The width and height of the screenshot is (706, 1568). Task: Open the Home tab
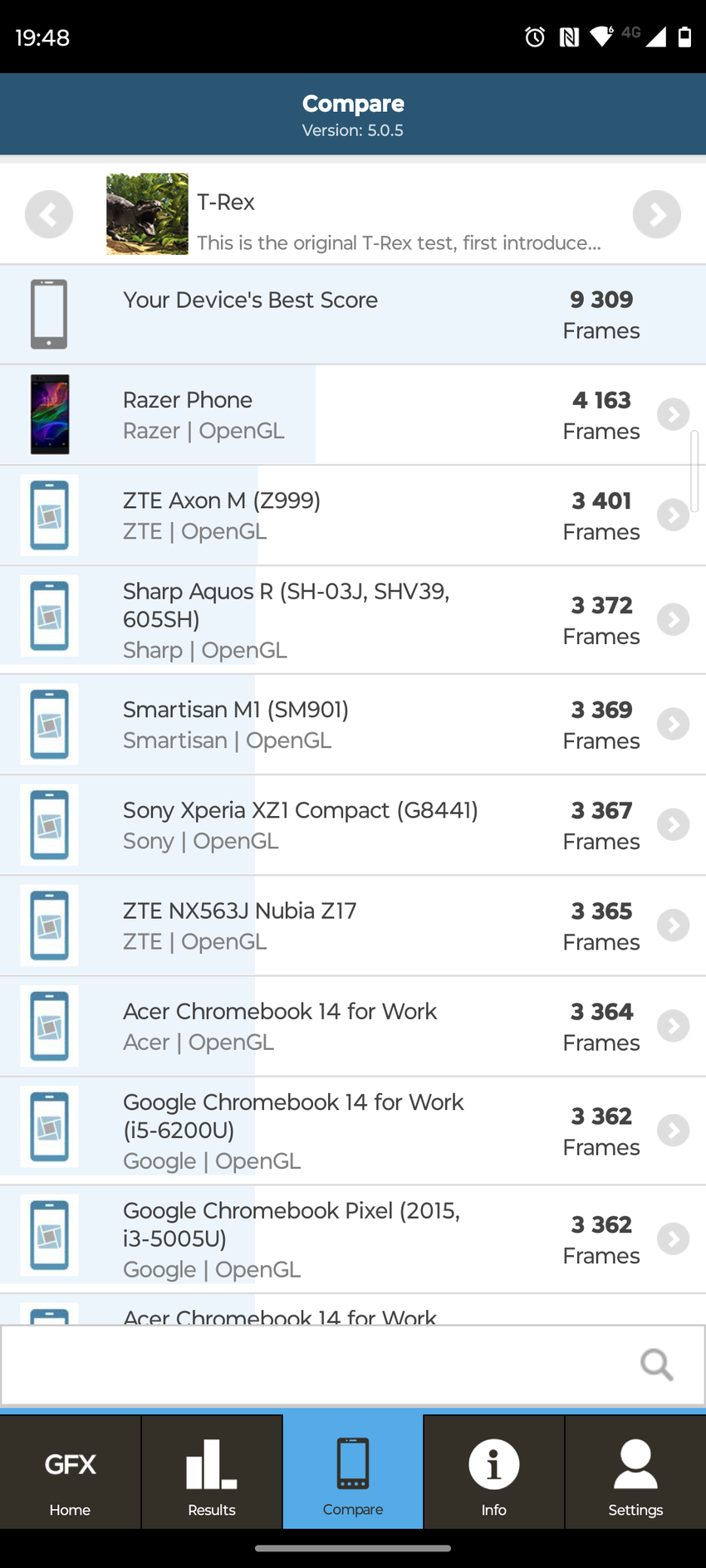(x=70, y=1472)
